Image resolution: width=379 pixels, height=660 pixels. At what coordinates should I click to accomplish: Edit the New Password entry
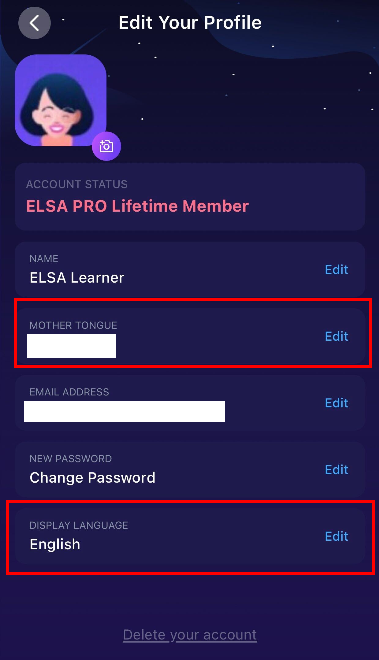[336, 469]
